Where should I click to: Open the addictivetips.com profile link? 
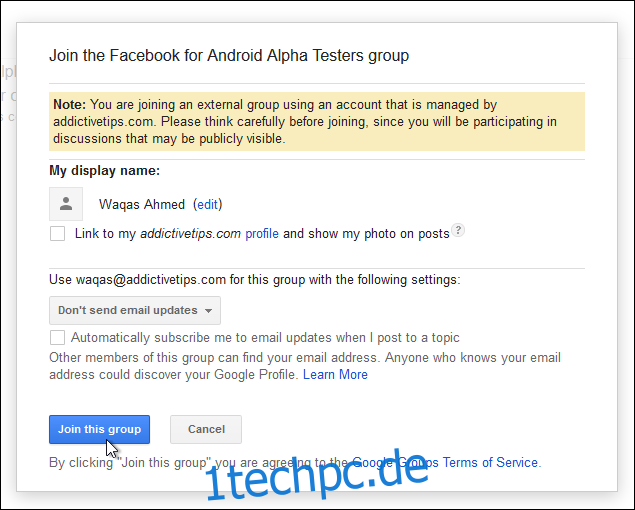click(x=262, y=234)
